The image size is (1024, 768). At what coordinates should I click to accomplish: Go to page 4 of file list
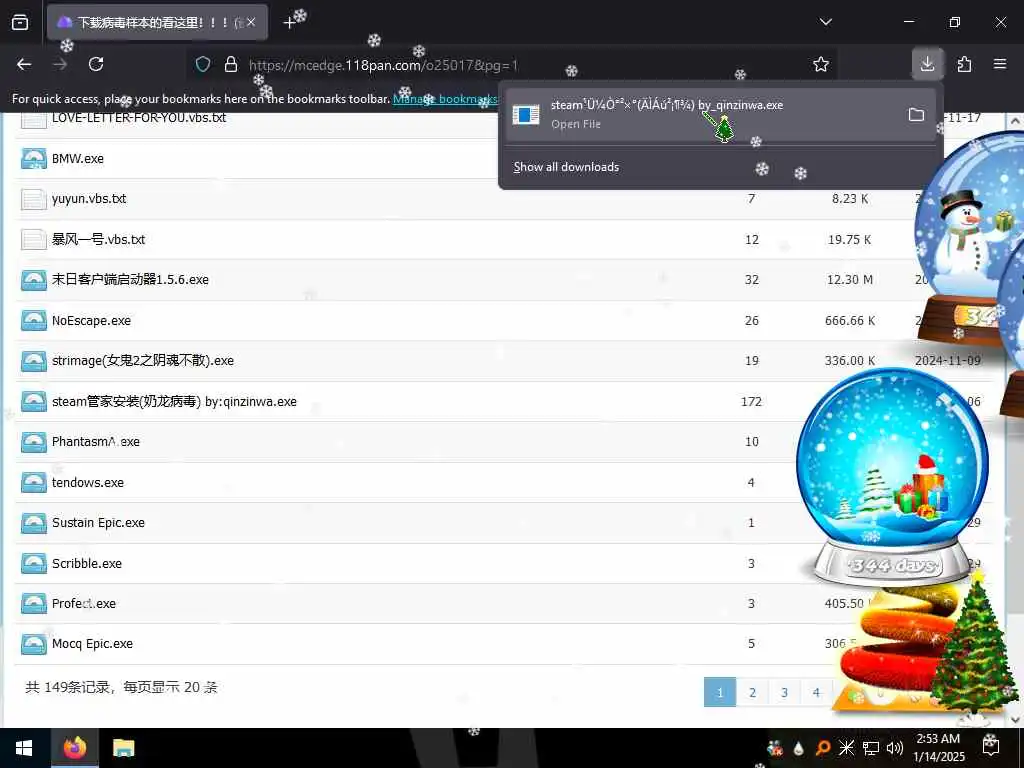tap(816, 692)
